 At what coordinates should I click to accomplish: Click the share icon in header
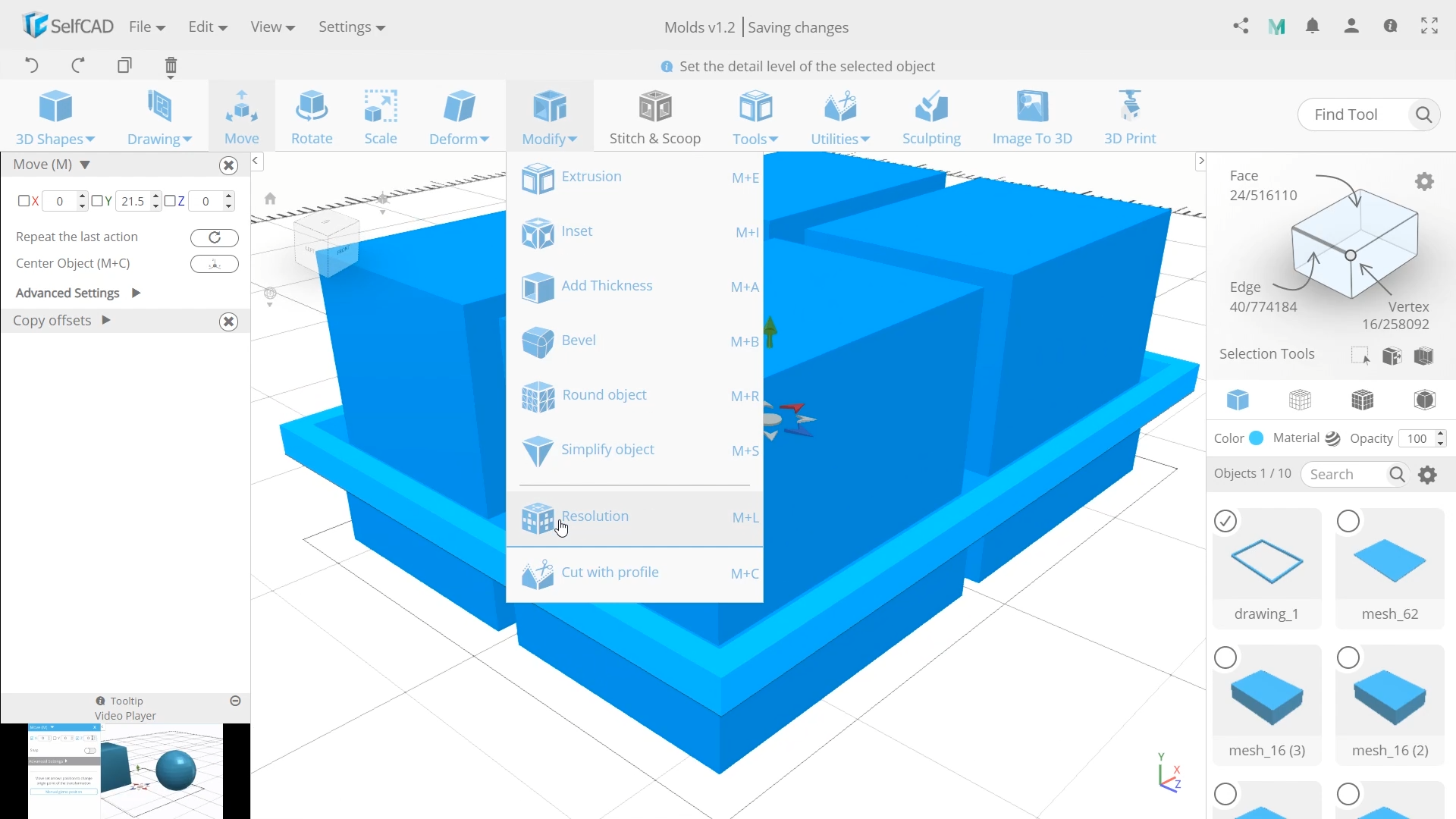(1241, 27)
